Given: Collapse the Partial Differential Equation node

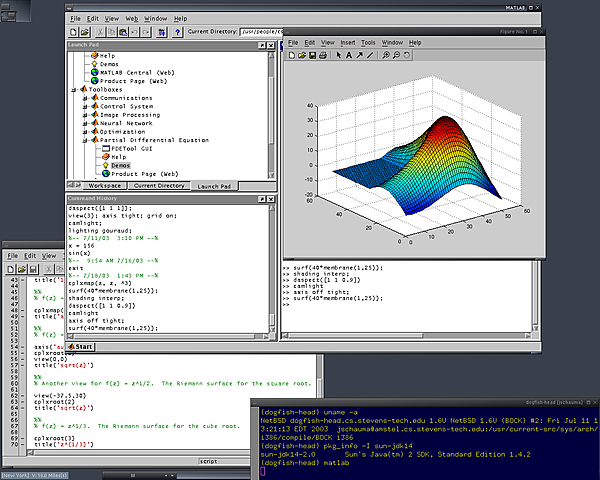Looking at the screenshot, I should pos(85,140).
